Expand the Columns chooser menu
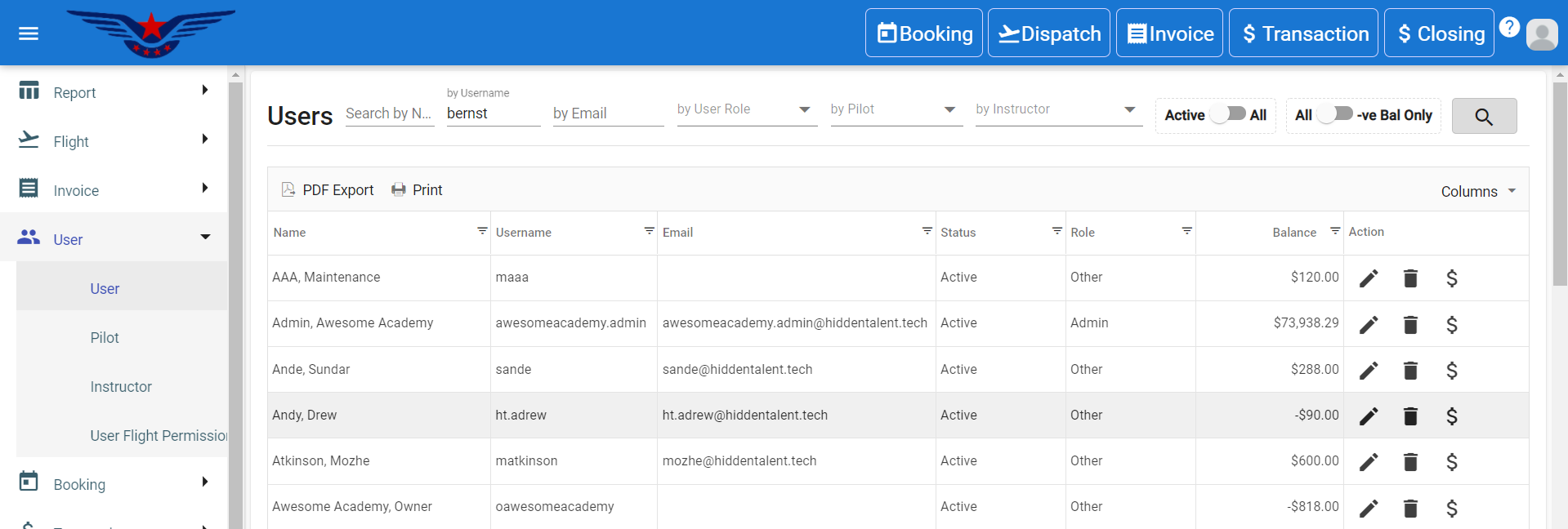The image size is (1568, 529). 1478,191
